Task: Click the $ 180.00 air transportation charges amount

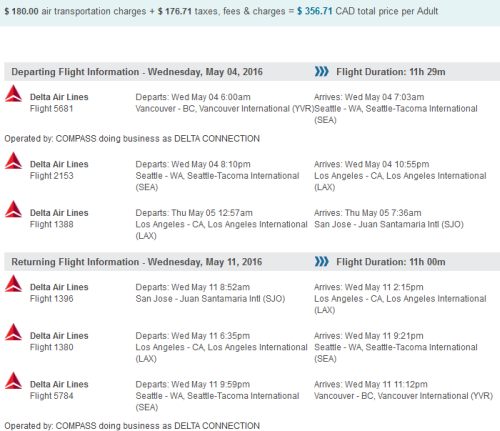Action: tap(22, 11)
